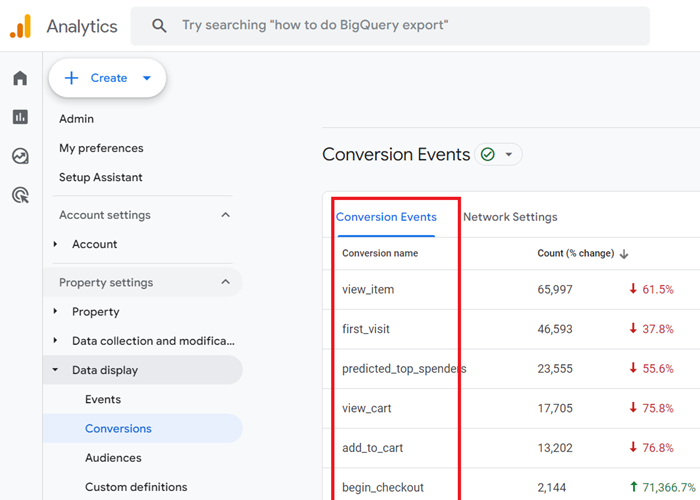Collapse the Property settings section

225,282
